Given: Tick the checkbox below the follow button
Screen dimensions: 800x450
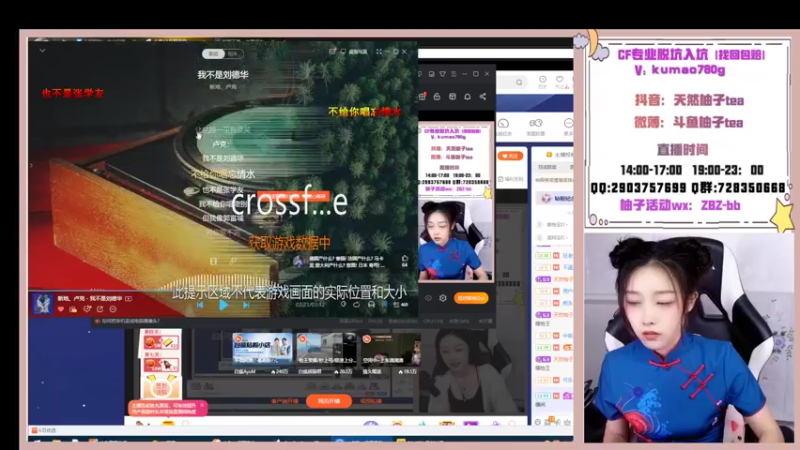Looking at the screenshot, I should [501, 179].
